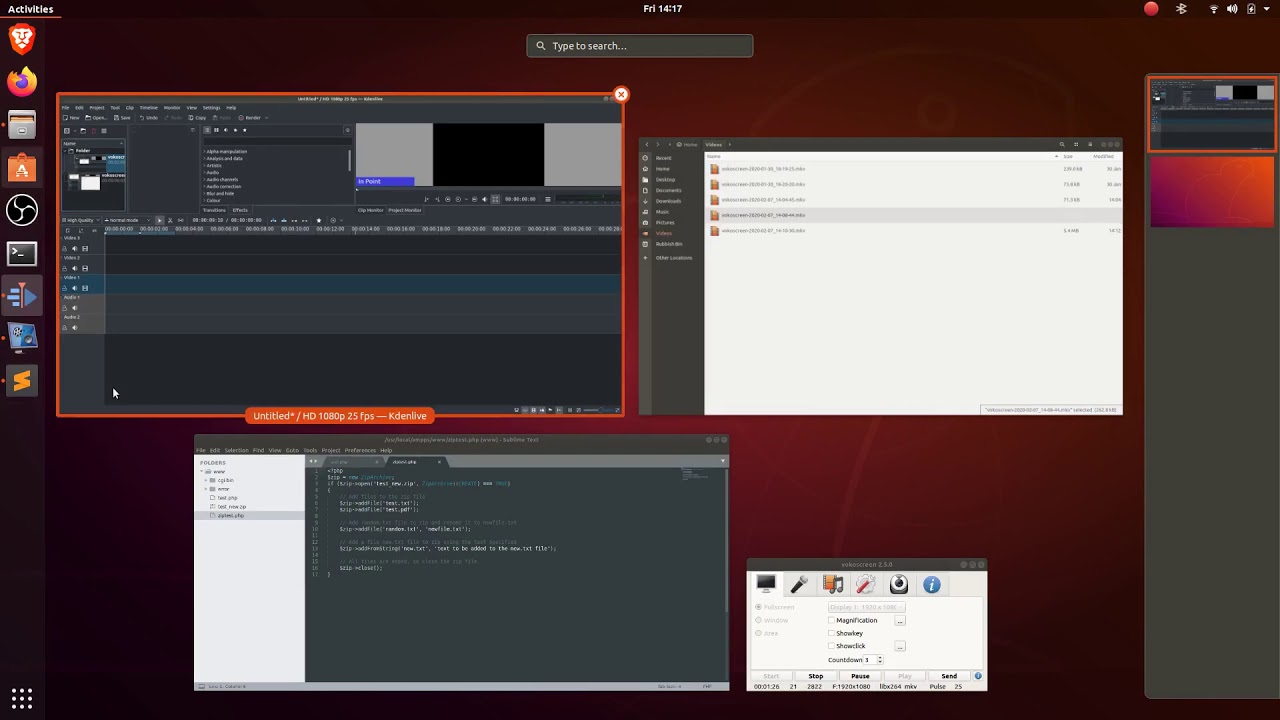Open the video codec tab in vokoscreen

click(832, 584)
